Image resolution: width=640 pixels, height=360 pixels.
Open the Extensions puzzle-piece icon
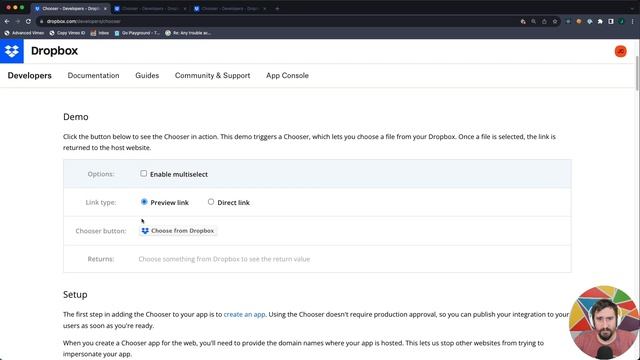coord(600,21)
